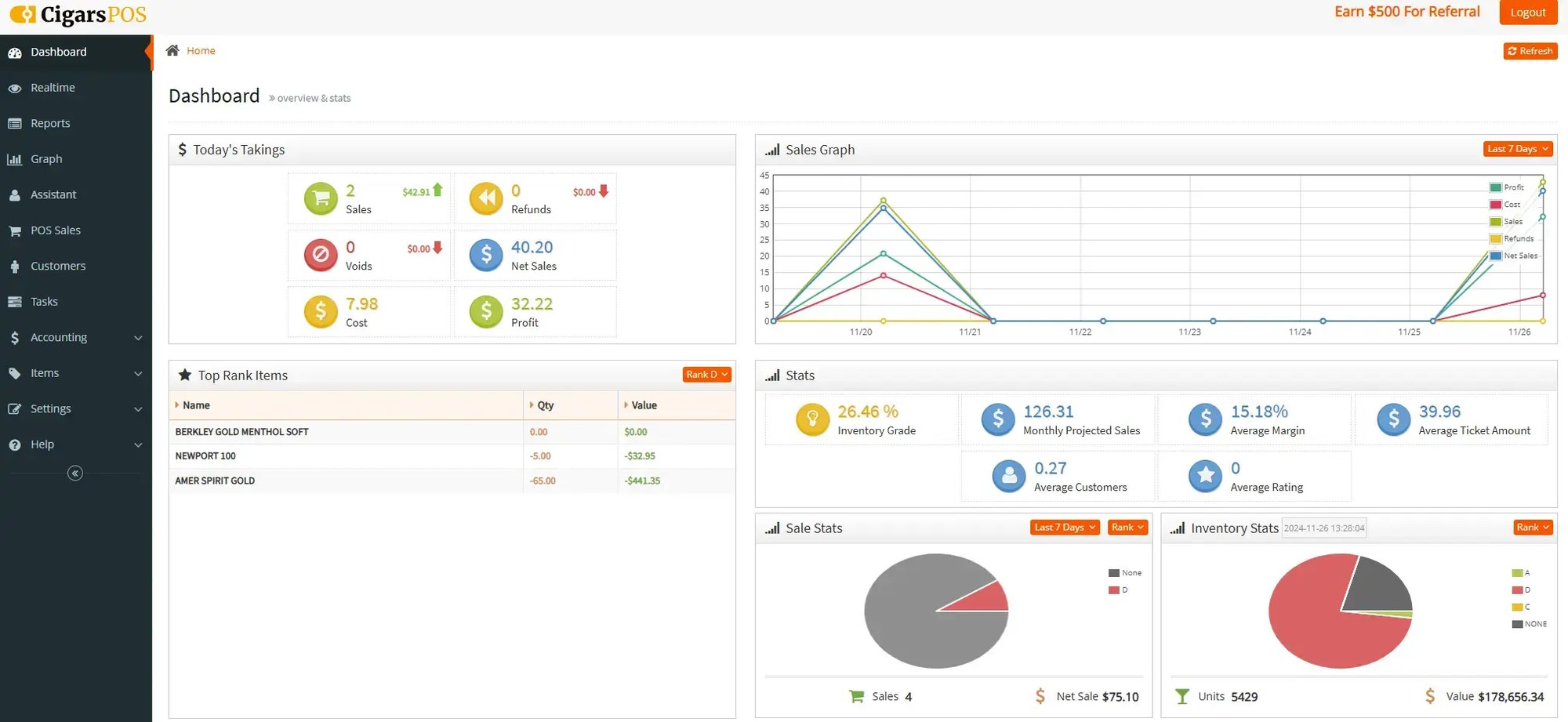Screen dimensions: 1568x722
Task: Select the AMER SPIRIT GOLD row
Action: 452,481
